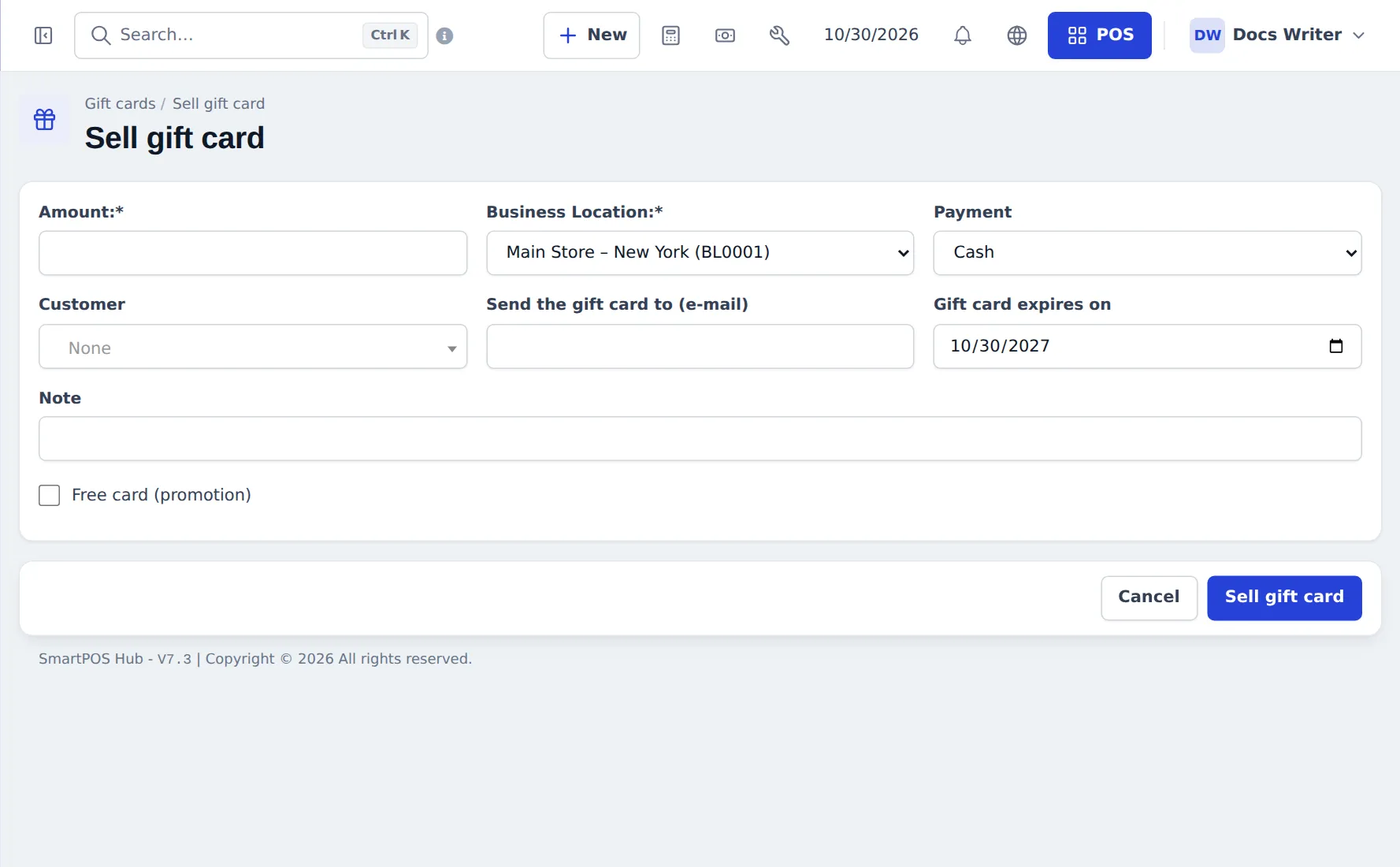Click the cash register money icon

725,35
